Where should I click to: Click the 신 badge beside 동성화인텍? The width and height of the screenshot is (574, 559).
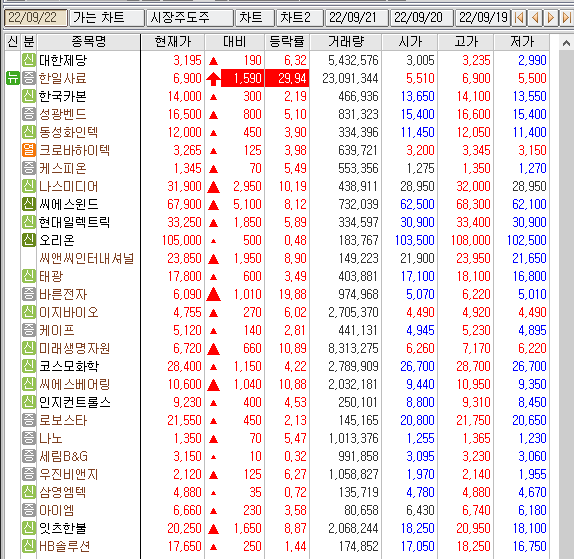pos(29,132)
